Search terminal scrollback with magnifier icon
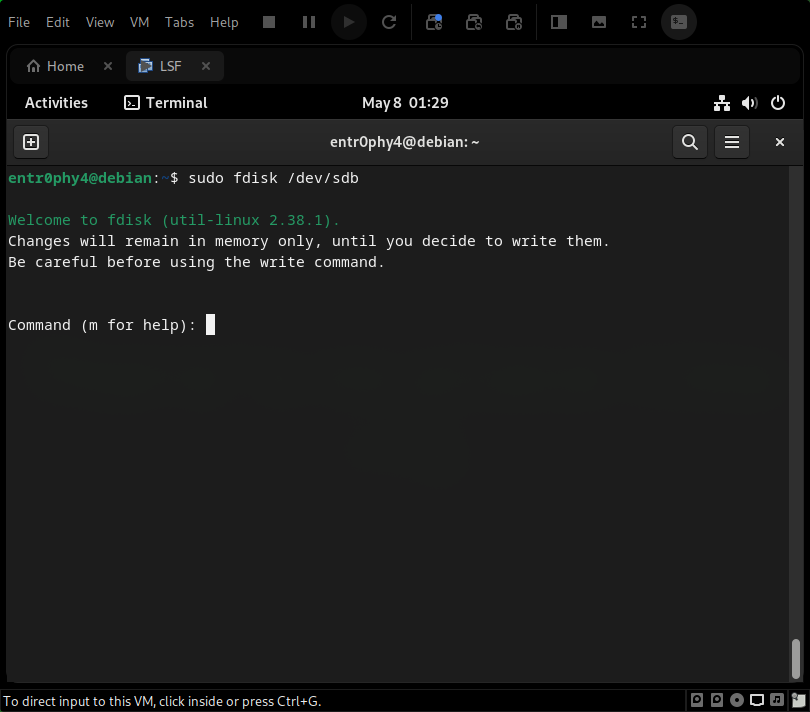 (x=689, y=142)
